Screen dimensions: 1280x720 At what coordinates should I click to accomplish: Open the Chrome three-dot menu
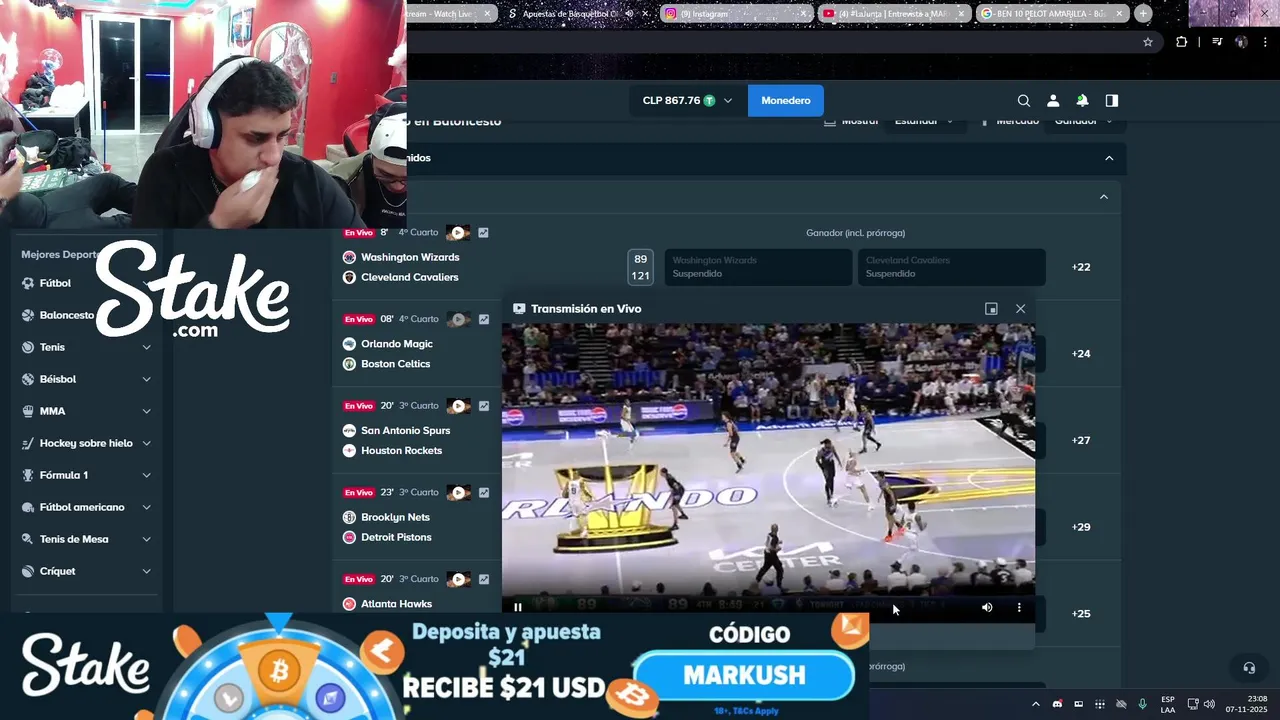click(x=1265, y=42)
